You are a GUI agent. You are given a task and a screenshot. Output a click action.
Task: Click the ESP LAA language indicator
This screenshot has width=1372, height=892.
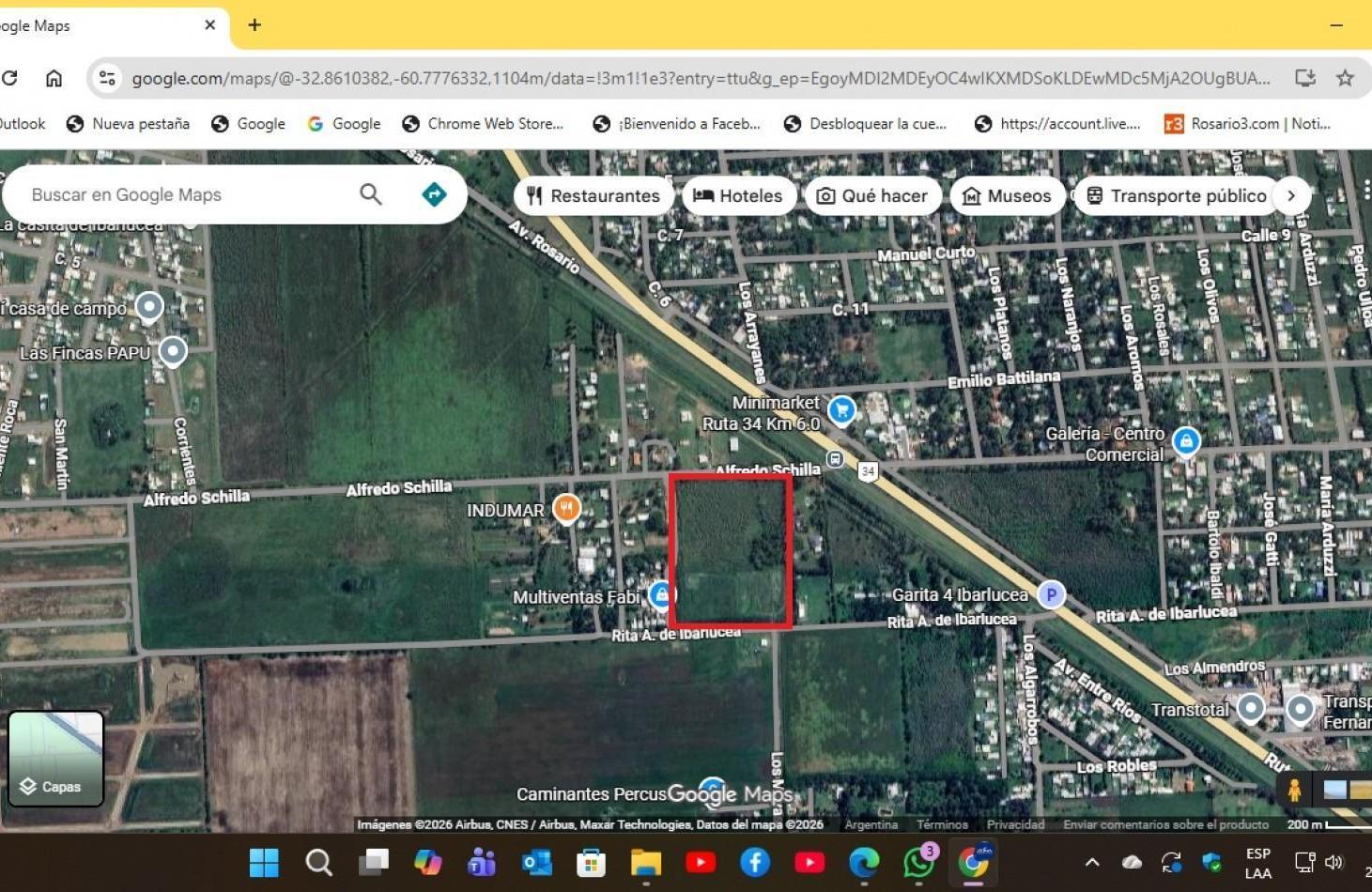1257,863
